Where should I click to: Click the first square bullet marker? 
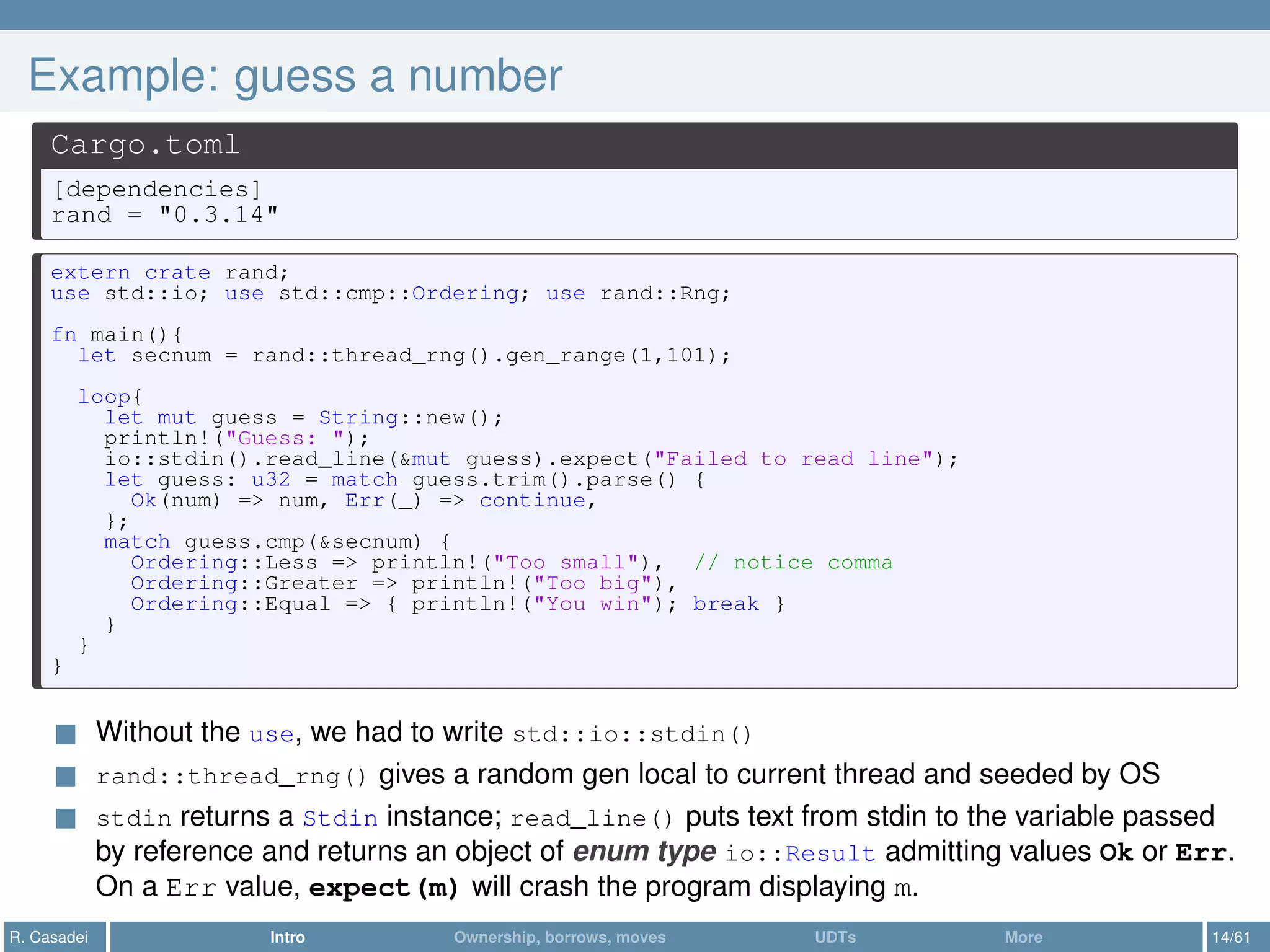[x=65, y=734]
